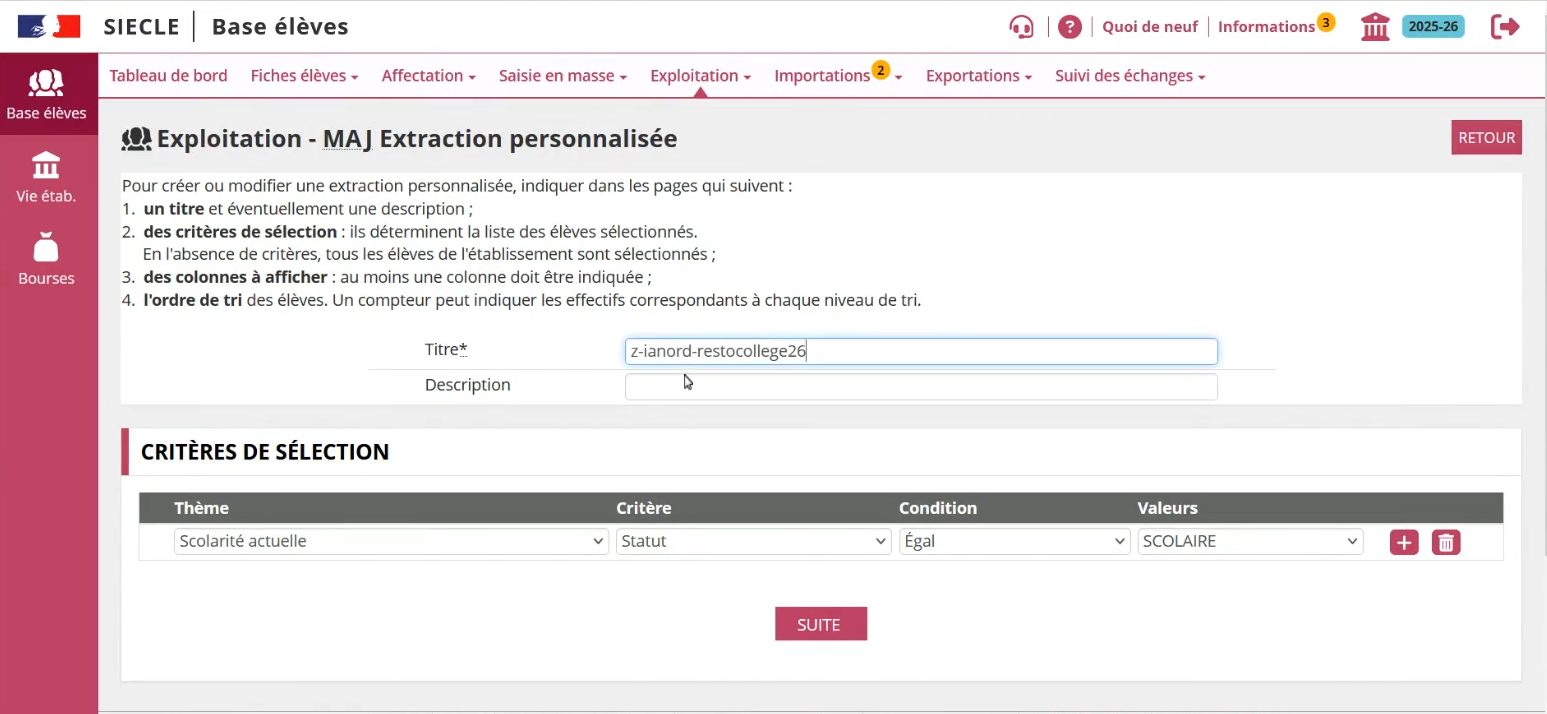
Task: Expand the Exportations menu
Action: [x=979, y=76]
